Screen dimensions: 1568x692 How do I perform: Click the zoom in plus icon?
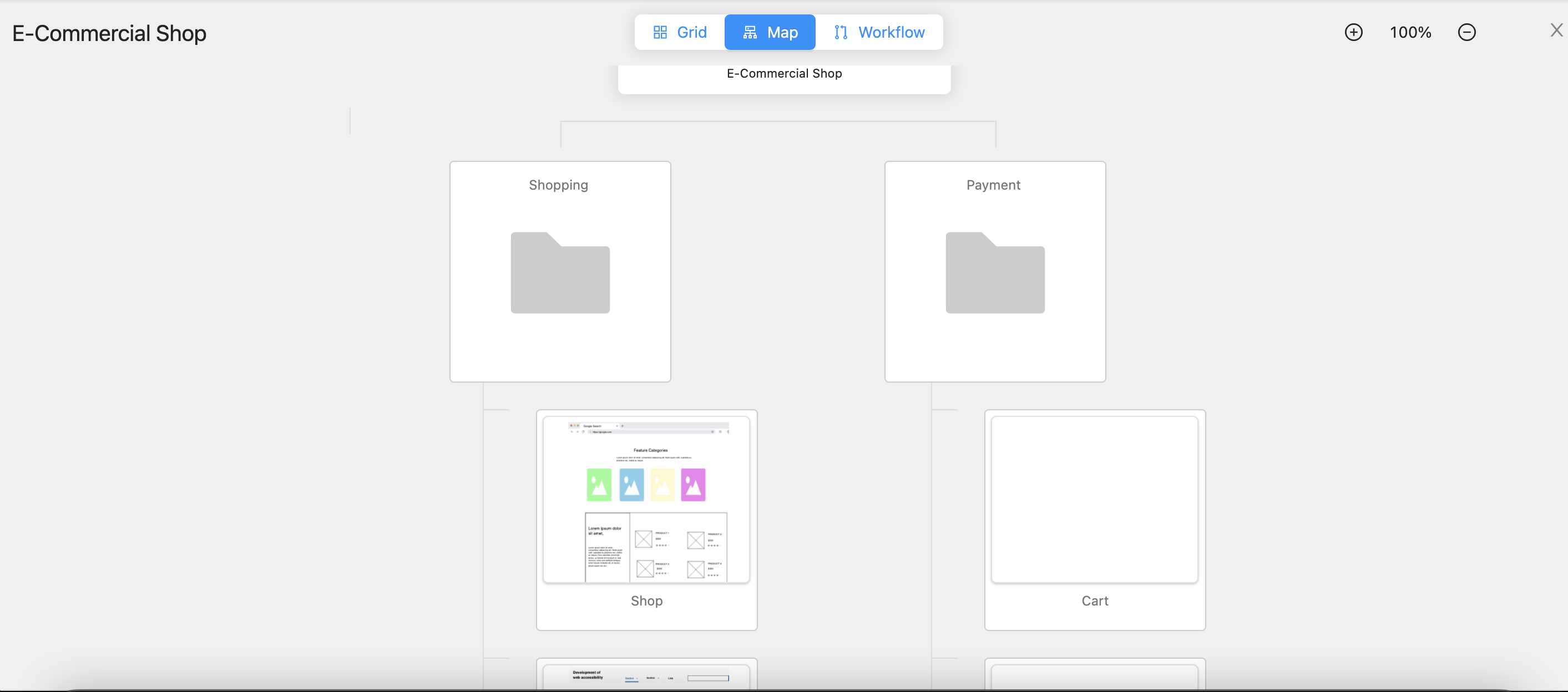point(1353,32)
